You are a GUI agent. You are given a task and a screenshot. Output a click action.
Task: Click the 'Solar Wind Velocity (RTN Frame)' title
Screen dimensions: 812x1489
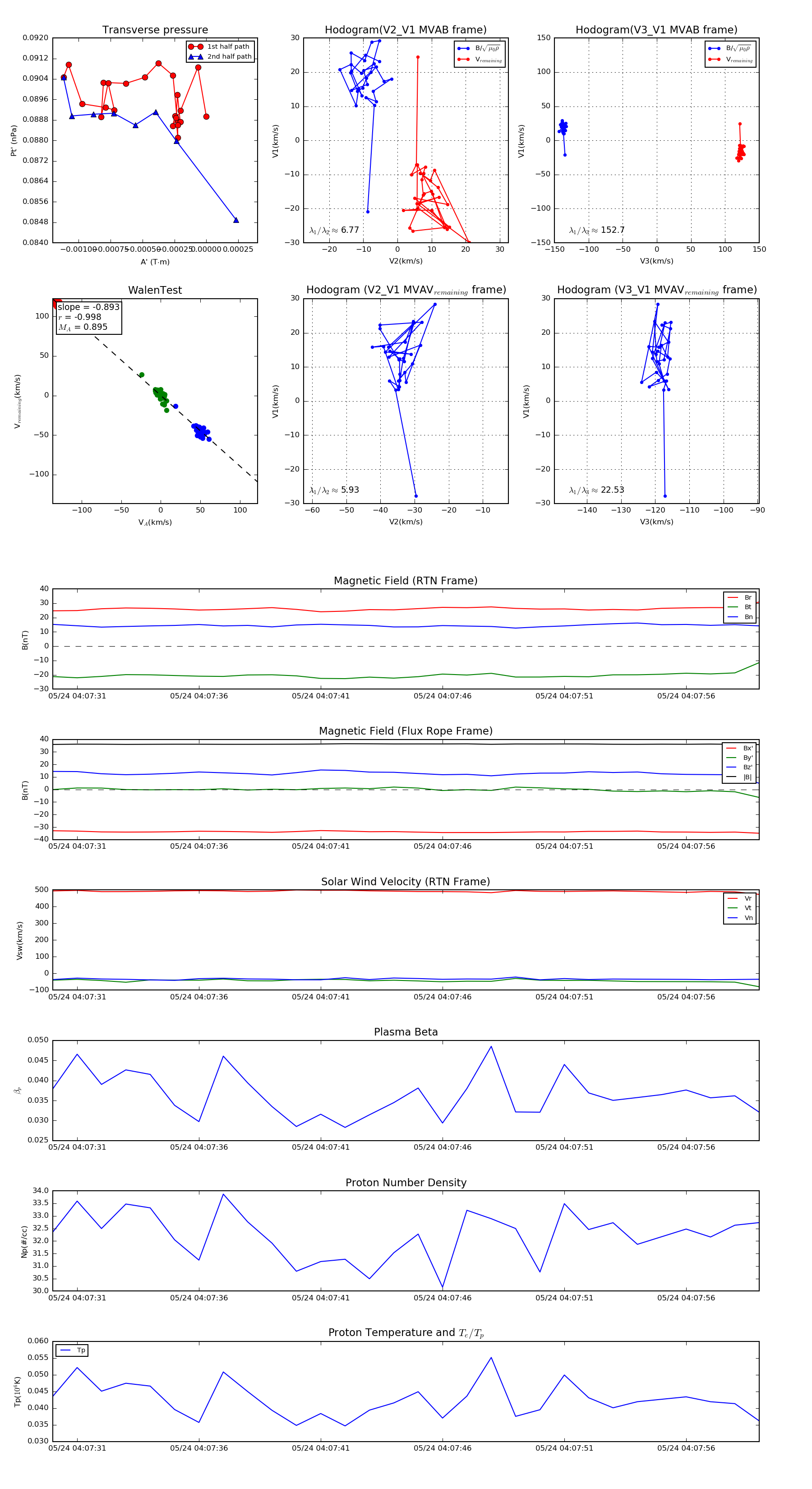406,882
